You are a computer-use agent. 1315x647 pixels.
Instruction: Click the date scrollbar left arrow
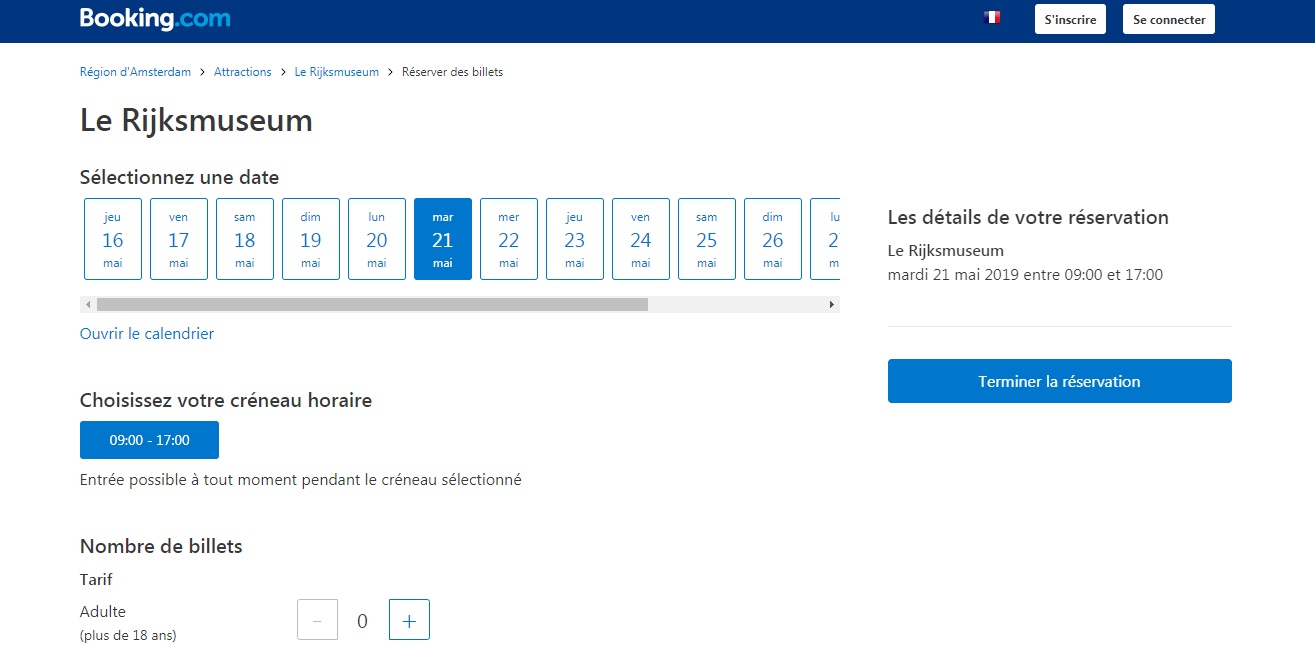(x=88, y=304)
